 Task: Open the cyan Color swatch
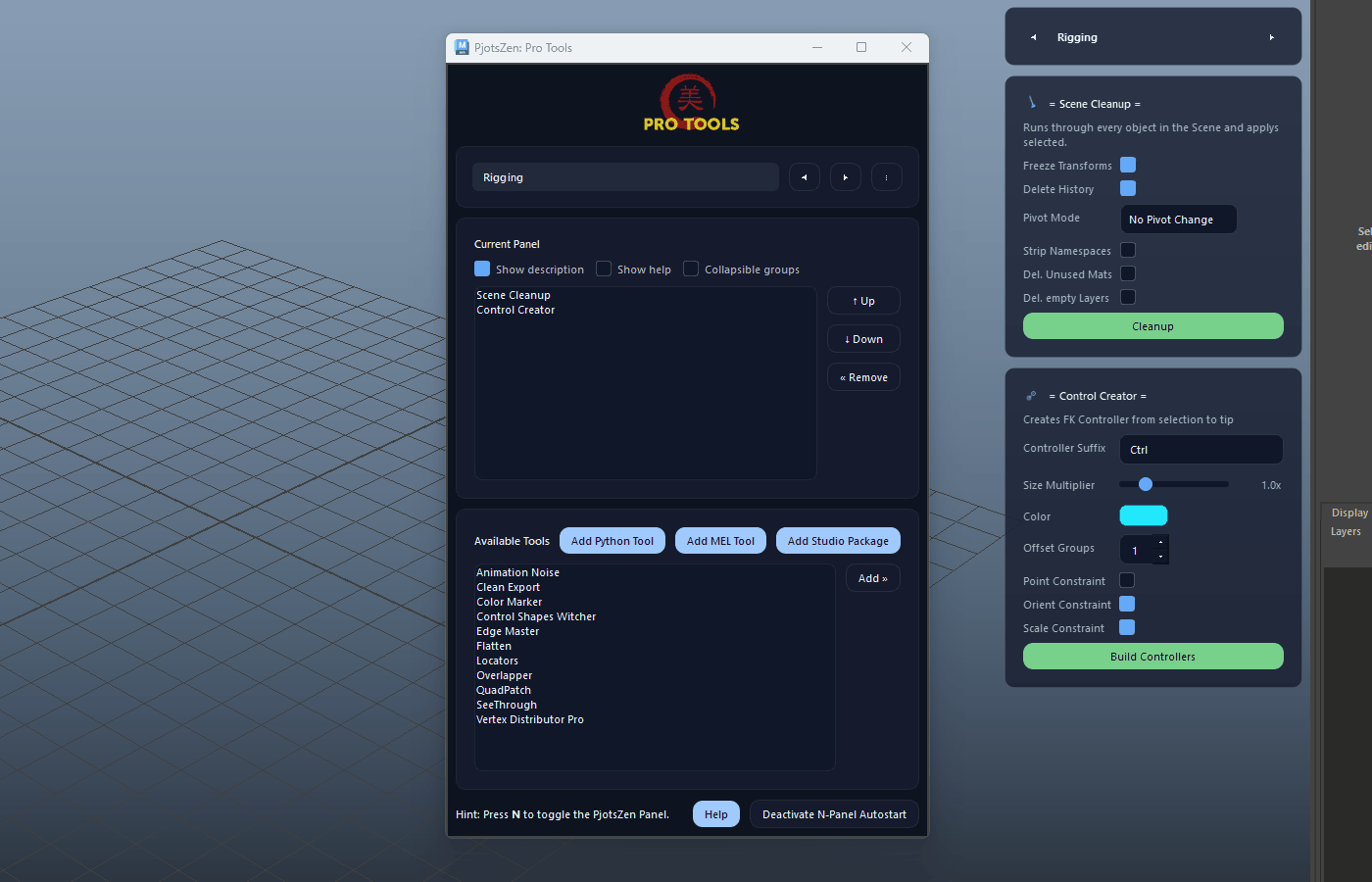1144,515
